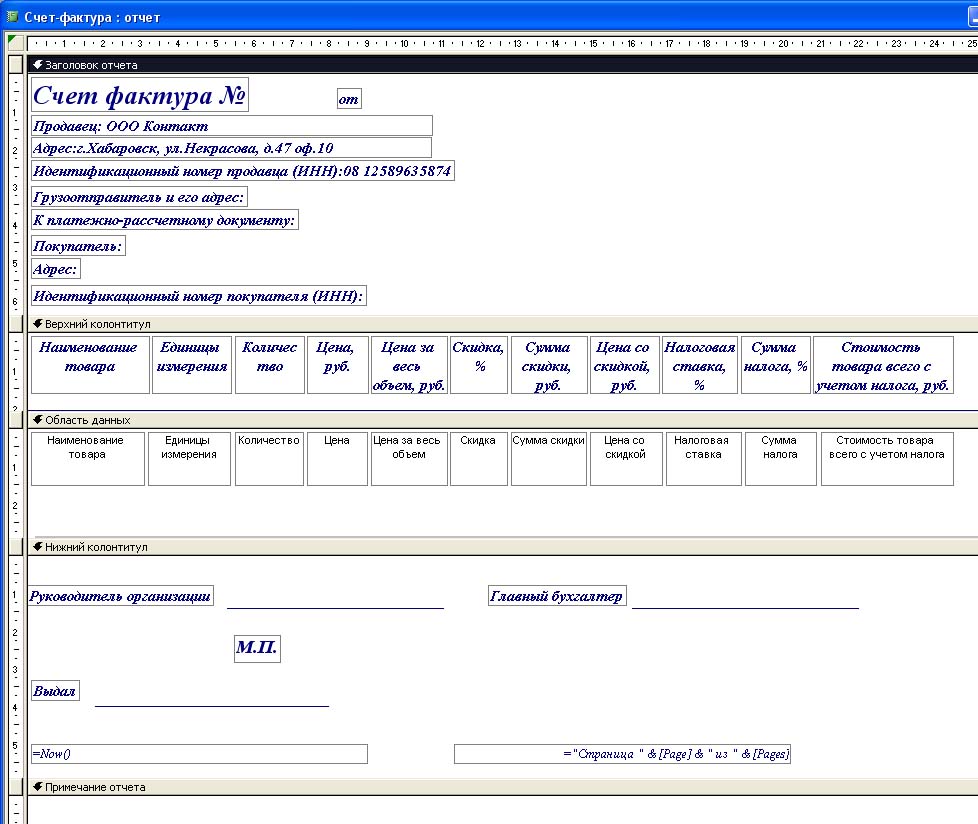Select header label 'Цена со скидкой, руб.'
978x824 pixels.
(x=624, y=365)
